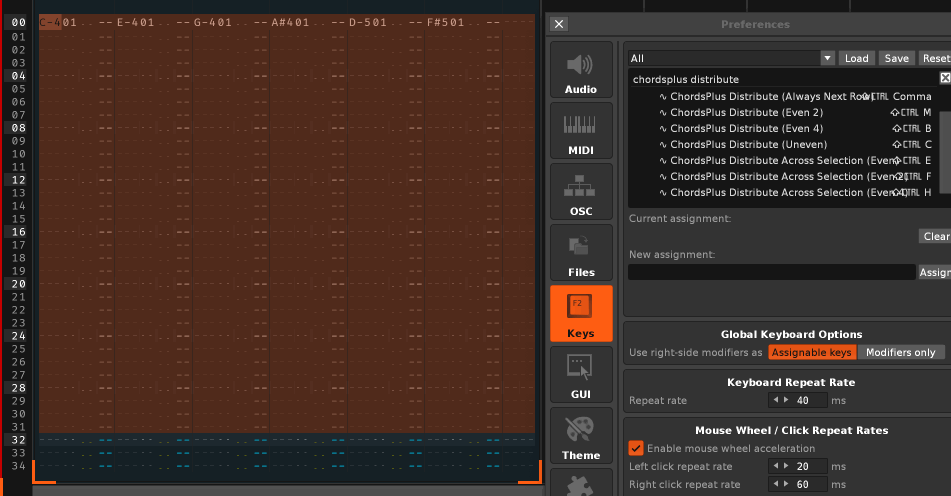
Task: Open the Theme preferences section
Action: point(581,437)
